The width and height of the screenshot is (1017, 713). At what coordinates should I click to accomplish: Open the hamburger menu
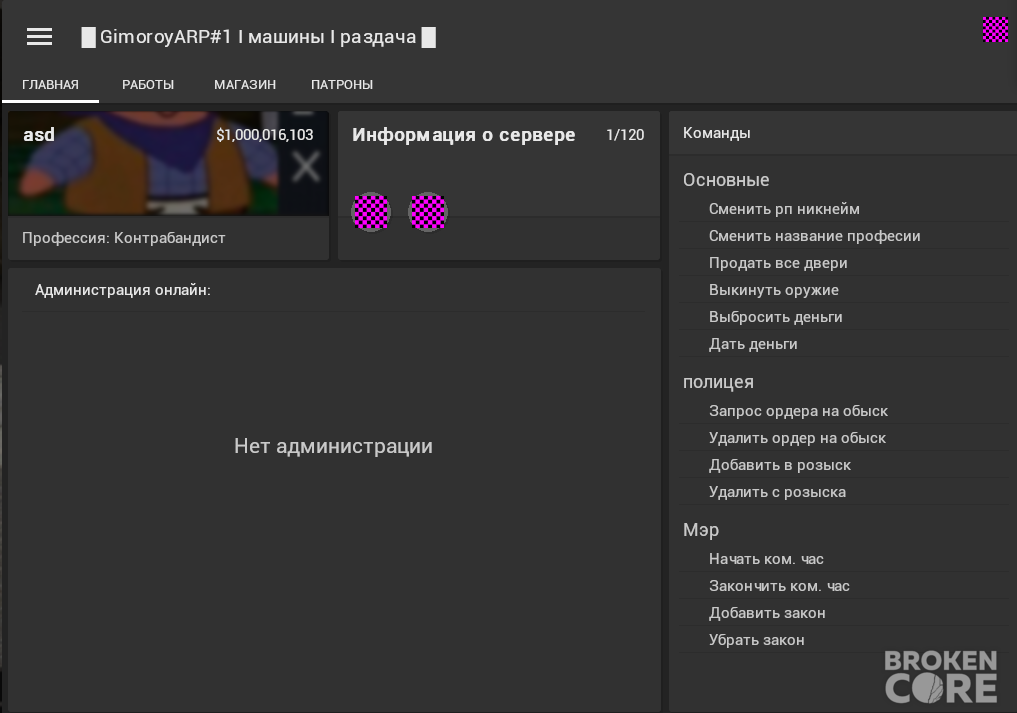[x=39, y=36]
